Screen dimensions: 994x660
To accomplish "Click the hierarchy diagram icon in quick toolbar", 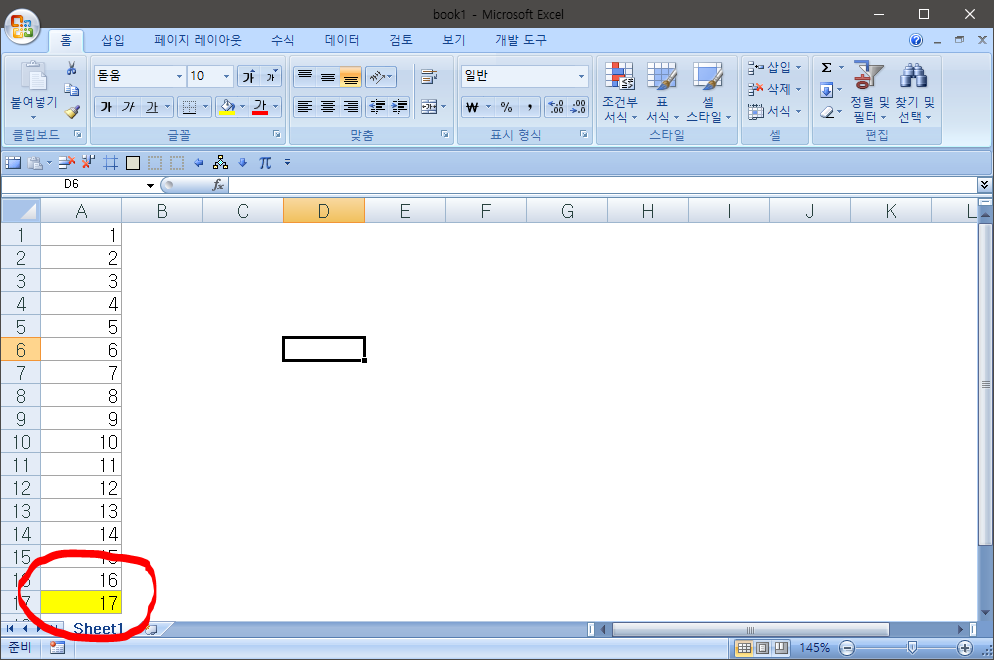I will [x=220, y=163].
